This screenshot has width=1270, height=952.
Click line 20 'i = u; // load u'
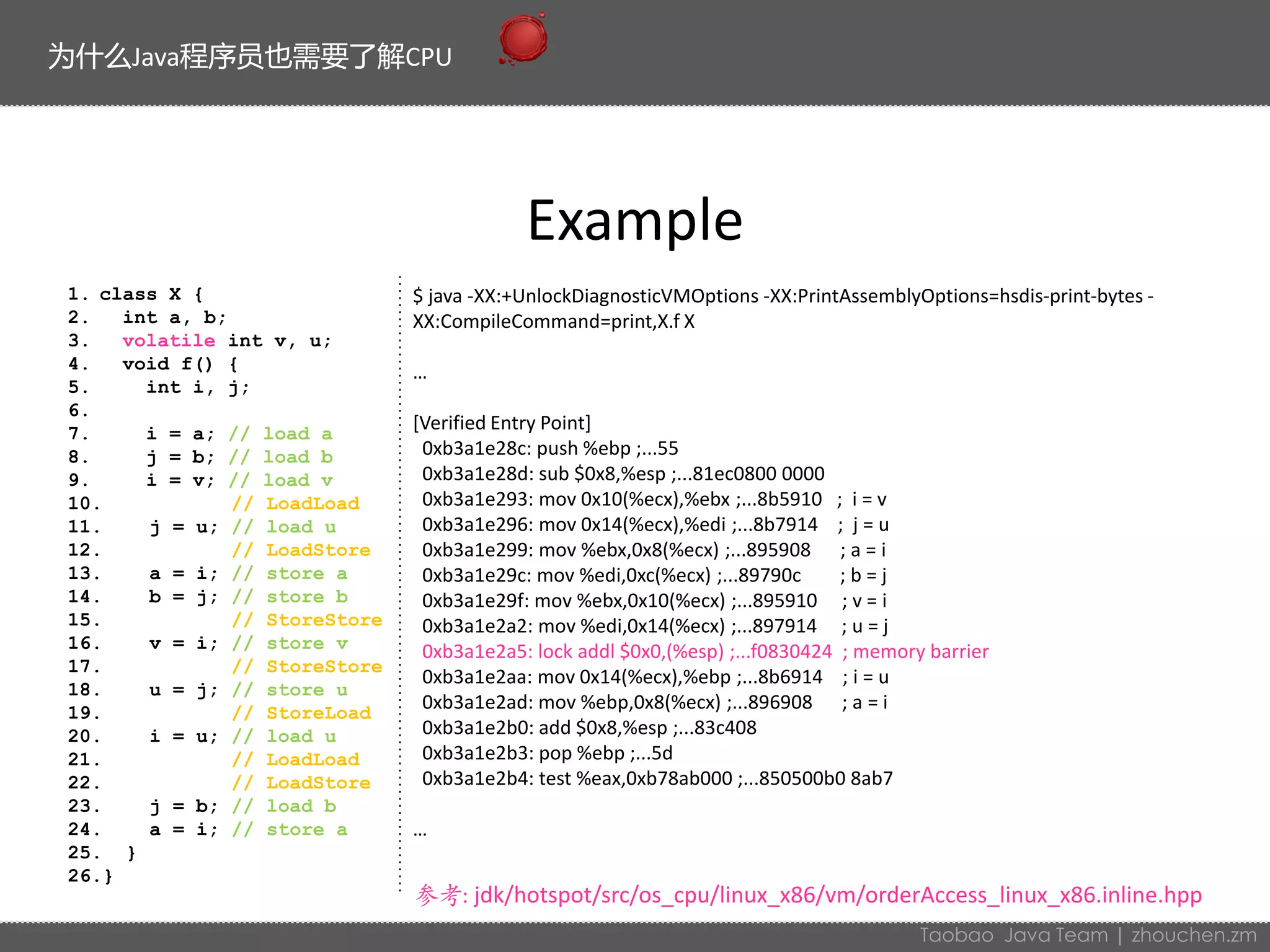[x=202, y=736]
